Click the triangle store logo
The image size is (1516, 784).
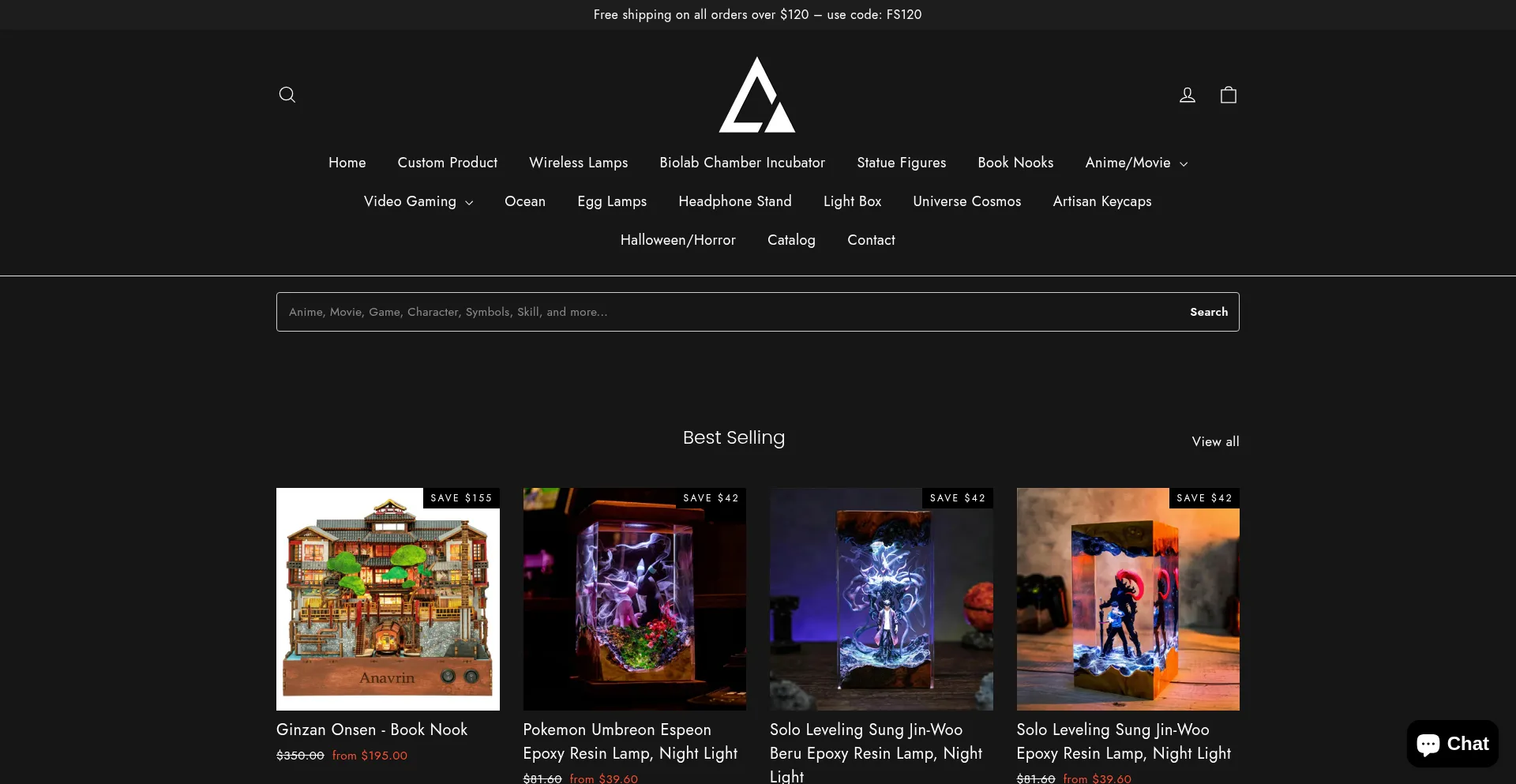click(757, 95)
